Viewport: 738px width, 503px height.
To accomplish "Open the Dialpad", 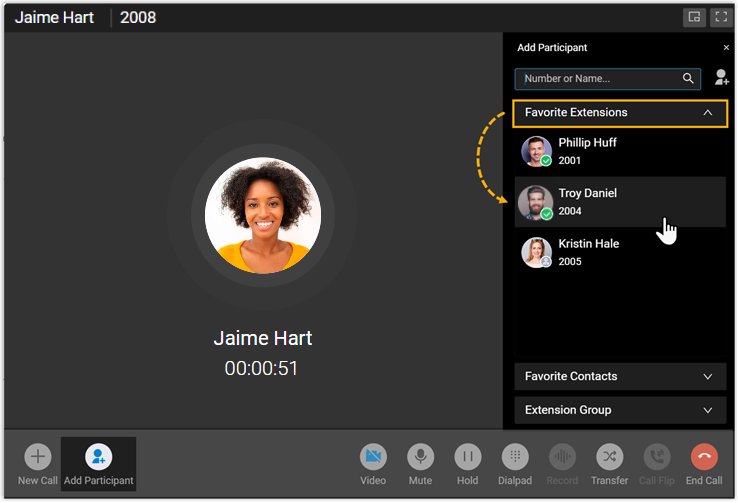I will coord(515,456).
